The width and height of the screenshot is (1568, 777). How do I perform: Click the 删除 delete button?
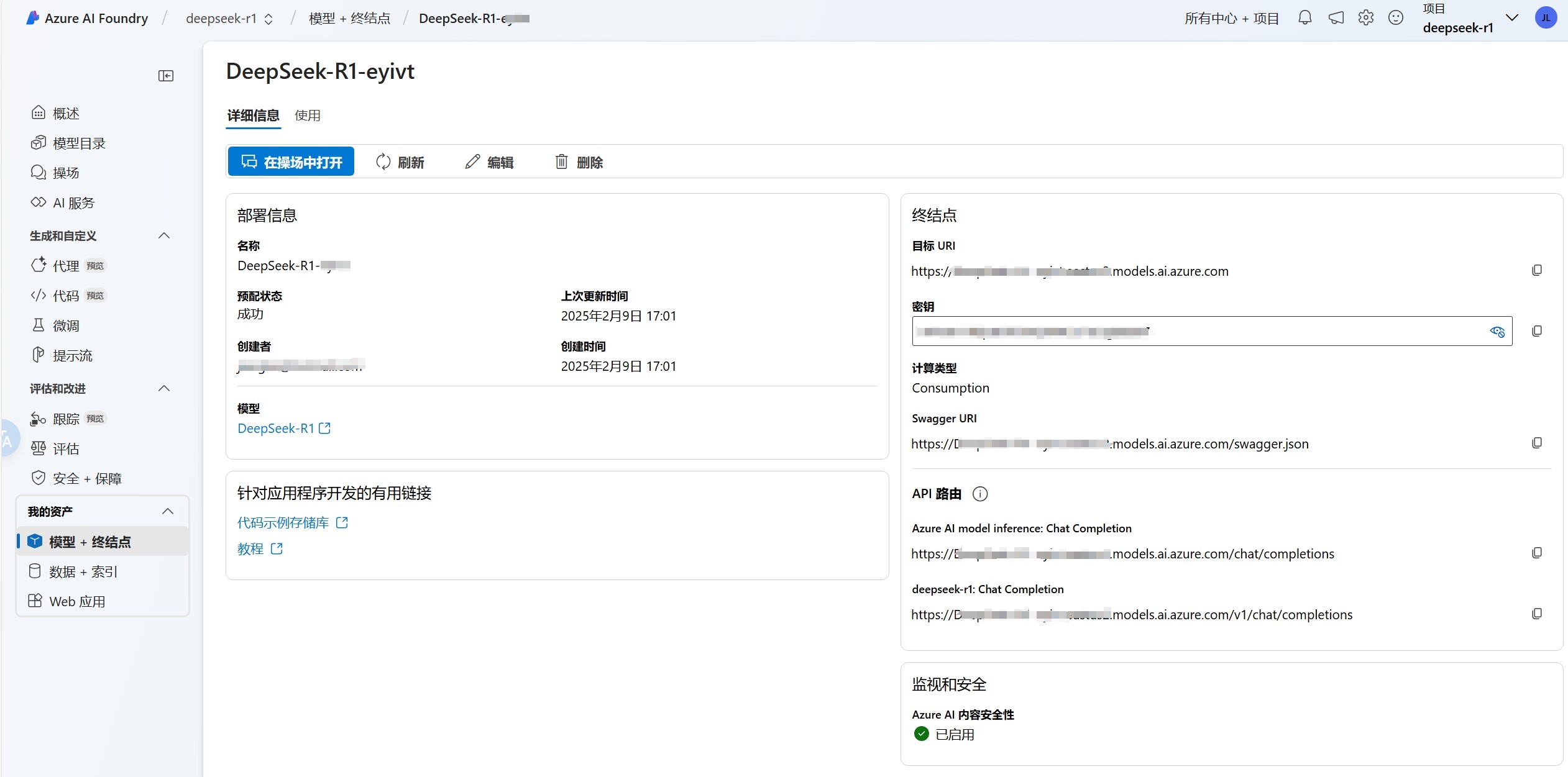coord(579,162)
